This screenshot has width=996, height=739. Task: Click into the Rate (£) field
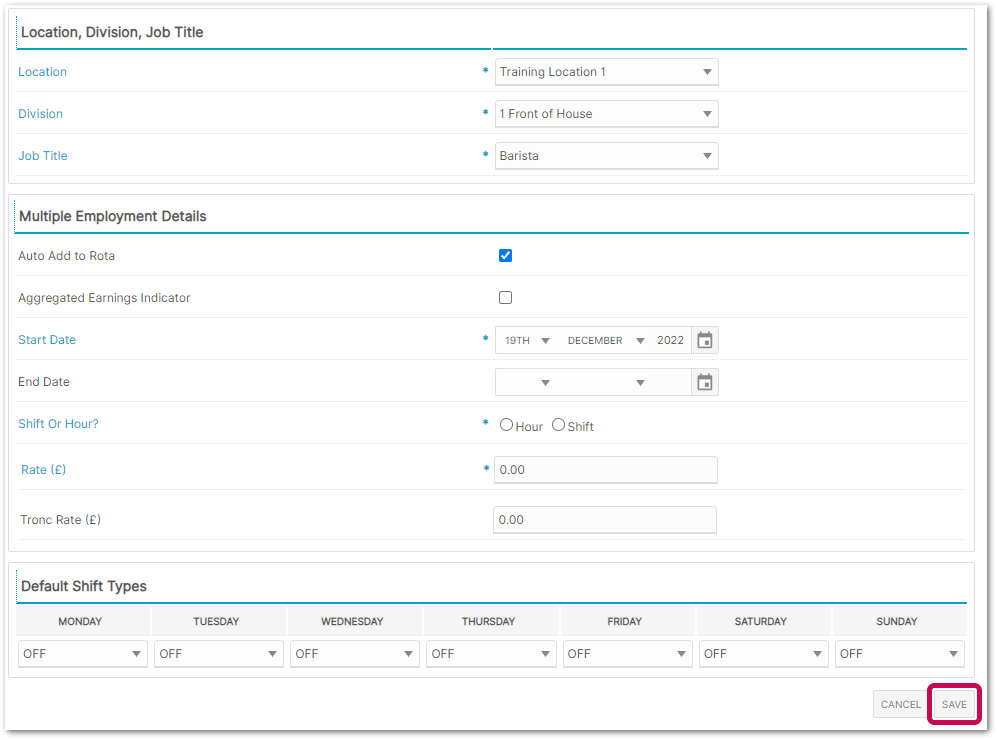pos(605,470)
